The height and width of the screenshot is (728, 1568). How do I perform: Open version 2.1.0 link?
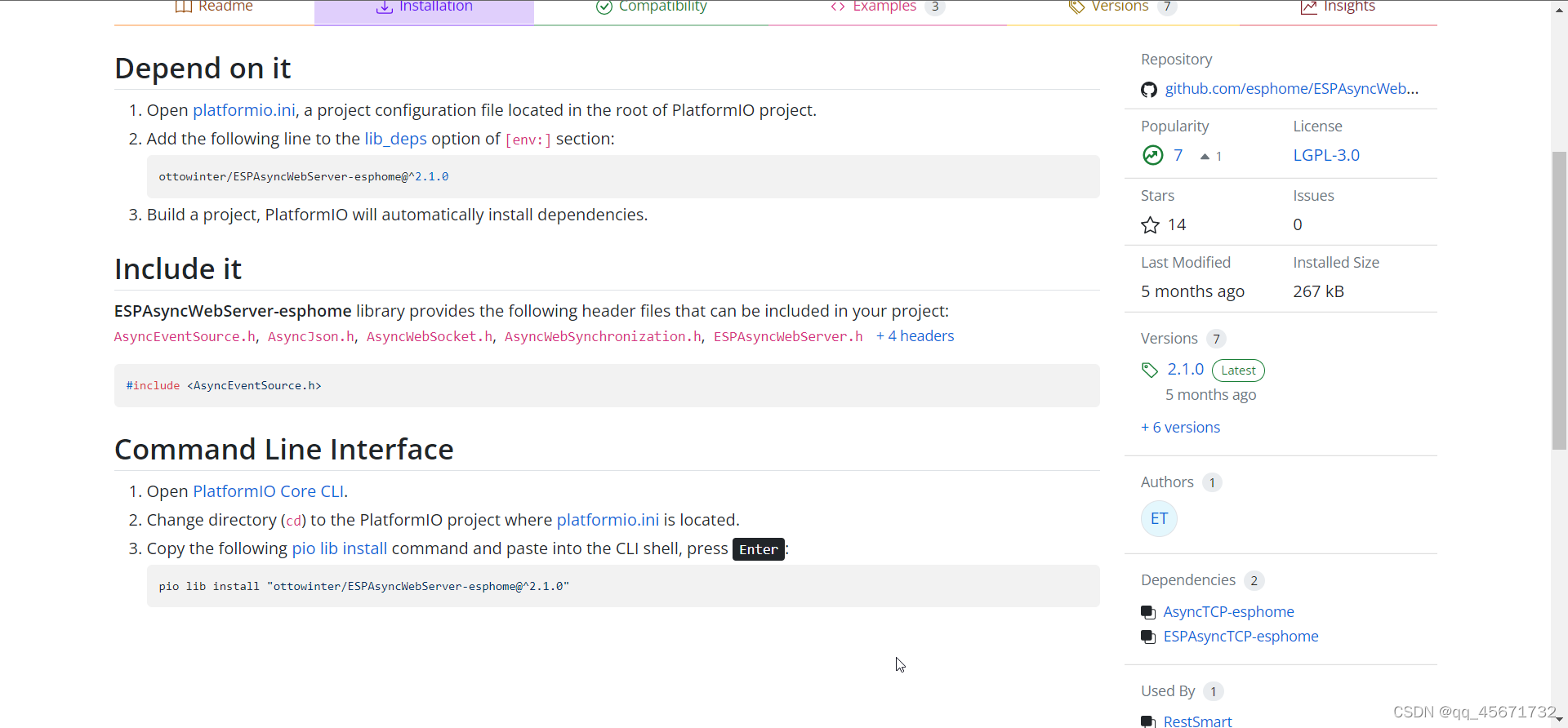pyautogui.click(x=1186, y=369)
